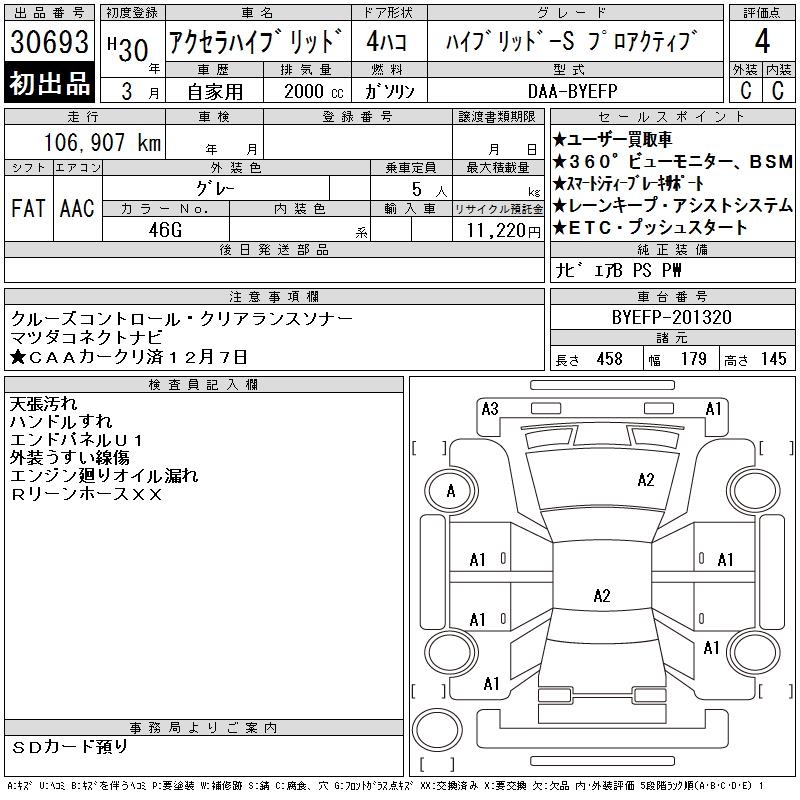Select the 車台番号 header

tap(672, 296)
